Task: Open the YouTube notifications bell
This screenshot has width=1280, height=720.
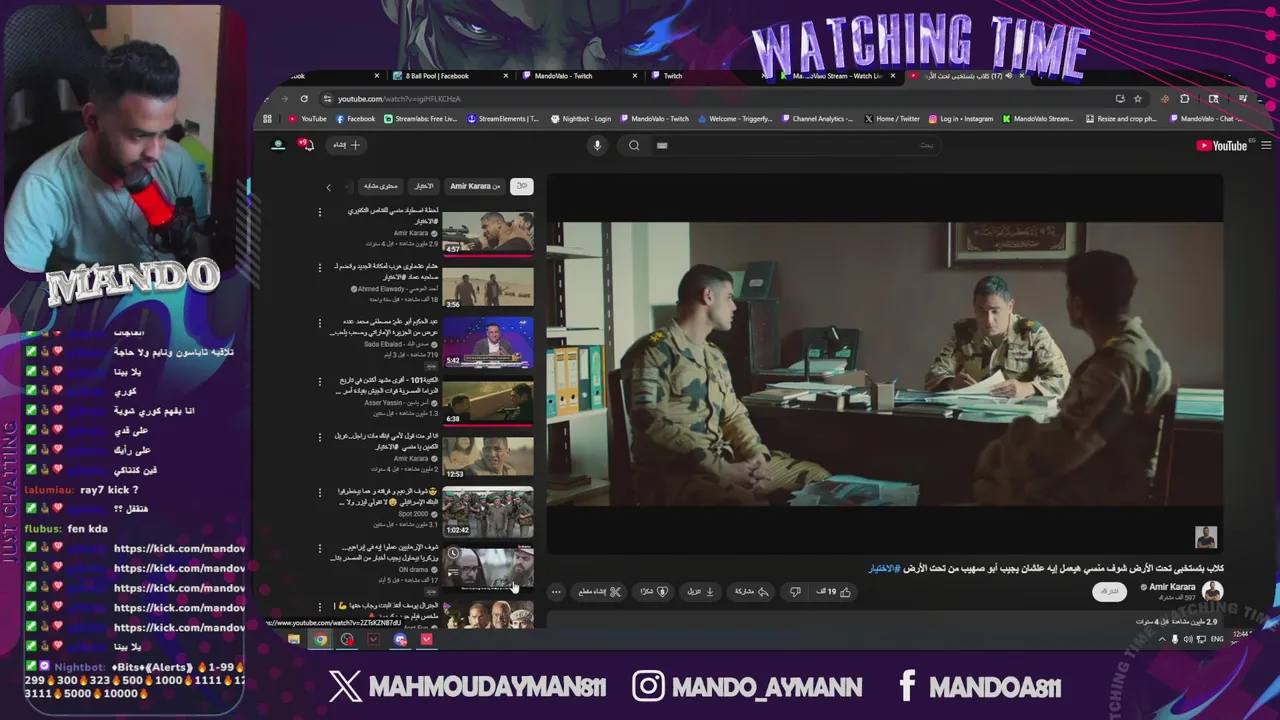Action: 306,145
